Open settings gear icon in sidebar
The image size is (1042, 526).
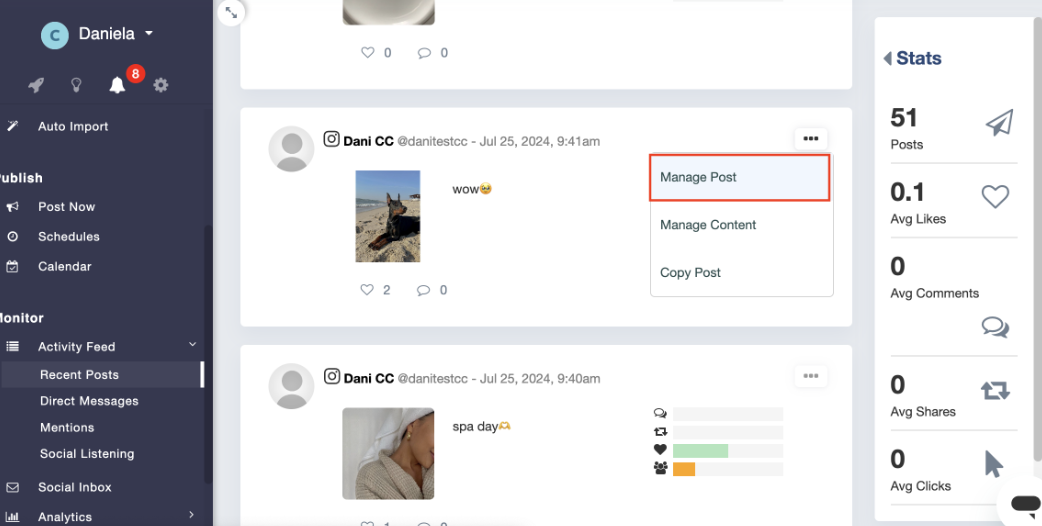tap(160, 85)
